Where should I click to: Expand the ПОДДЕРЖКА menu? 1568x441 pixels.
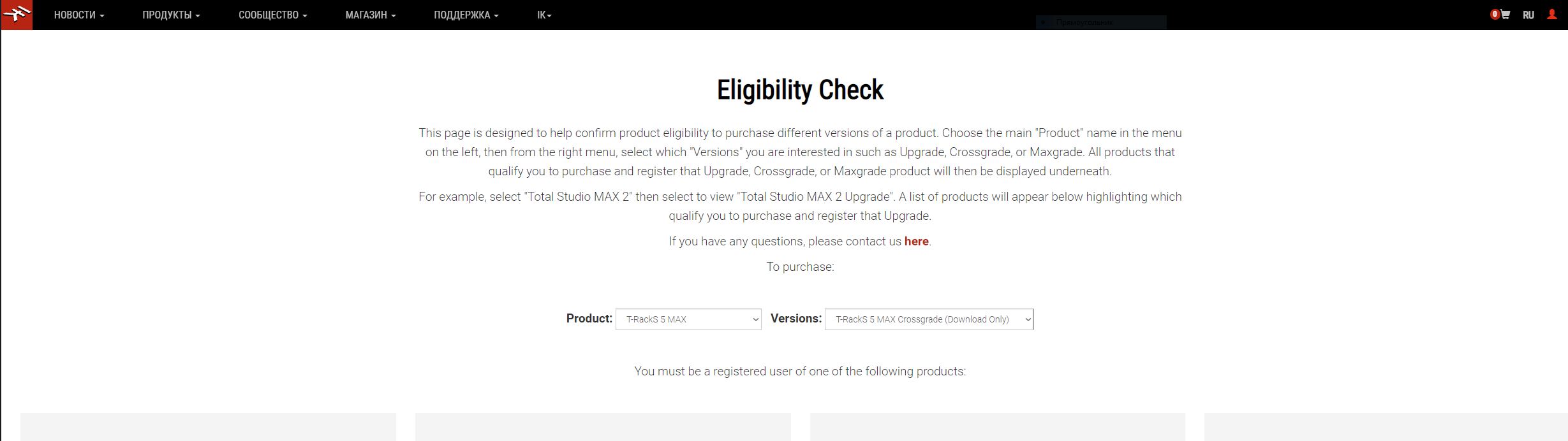(x=466, y=15)
